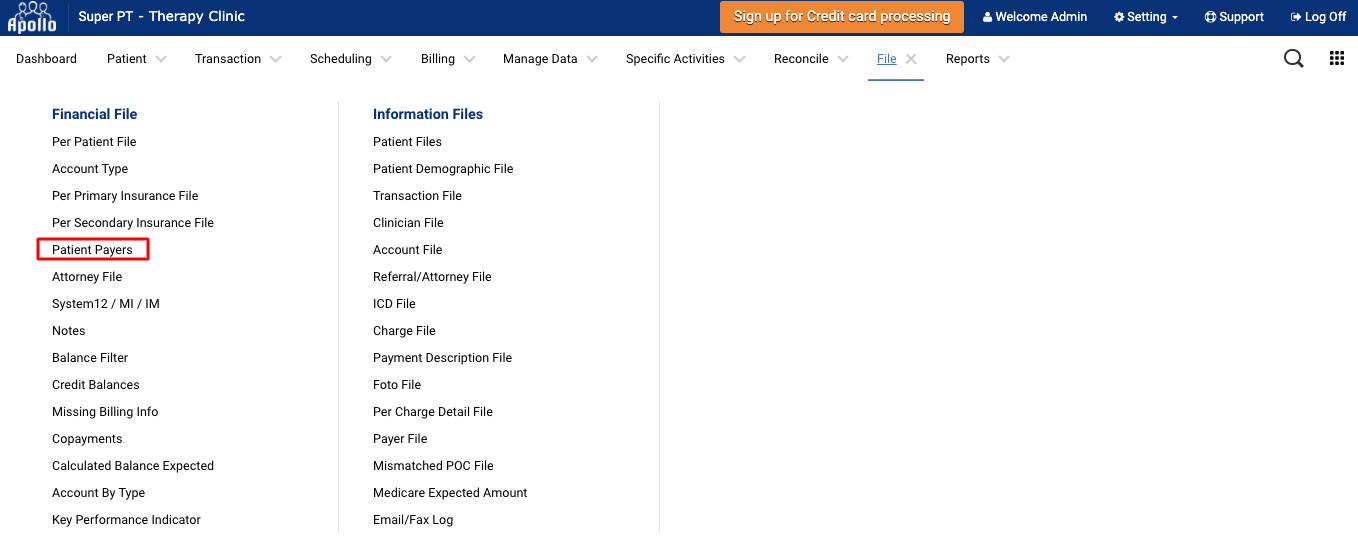Expand the Billing menu
The height and width of the screenshot is (553, 1358).
(x=449, y=59)
